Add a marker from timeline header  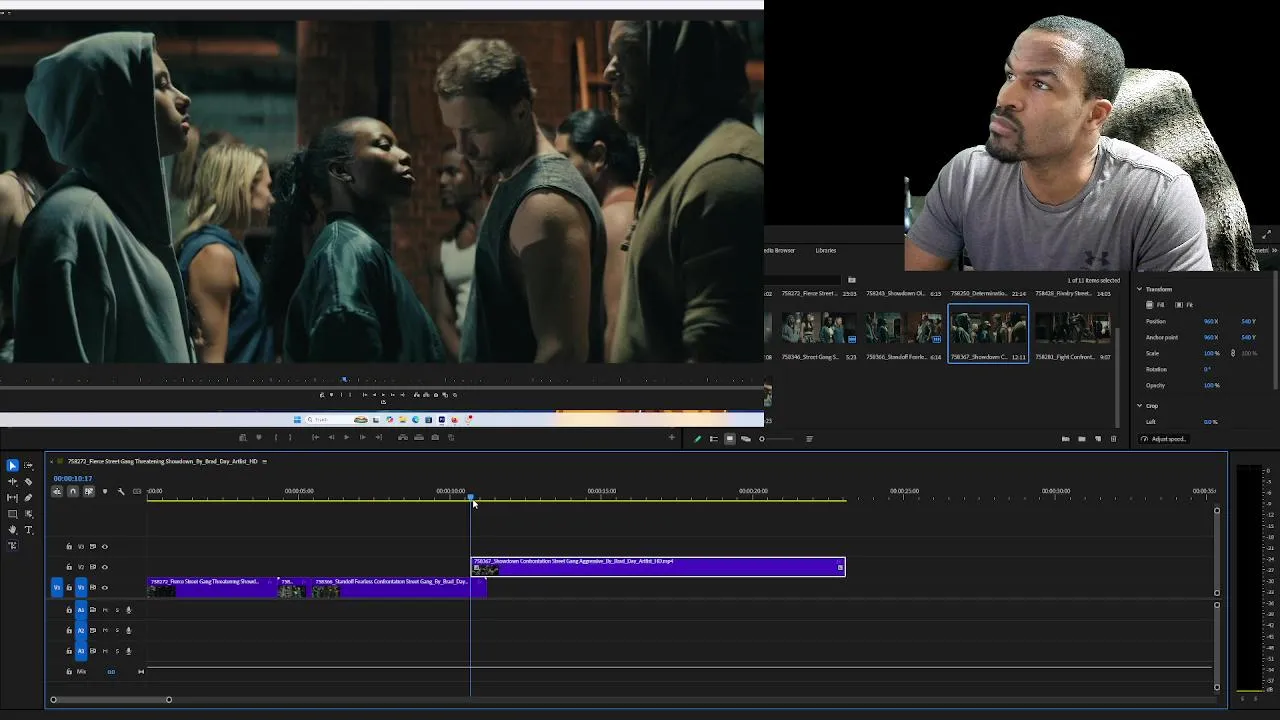pos(105,491)
